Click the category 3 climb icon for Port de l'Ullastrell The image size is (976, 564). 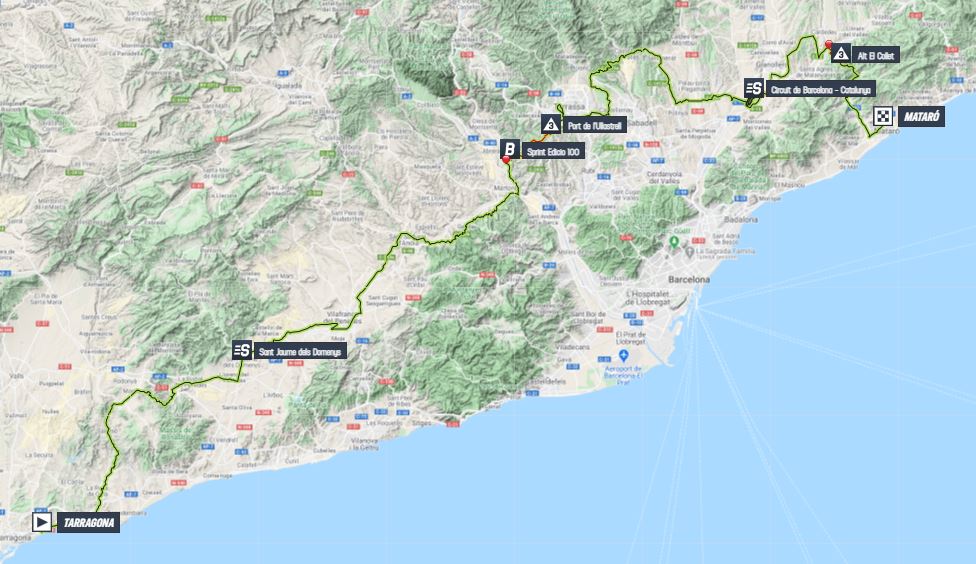pos(551,125)
